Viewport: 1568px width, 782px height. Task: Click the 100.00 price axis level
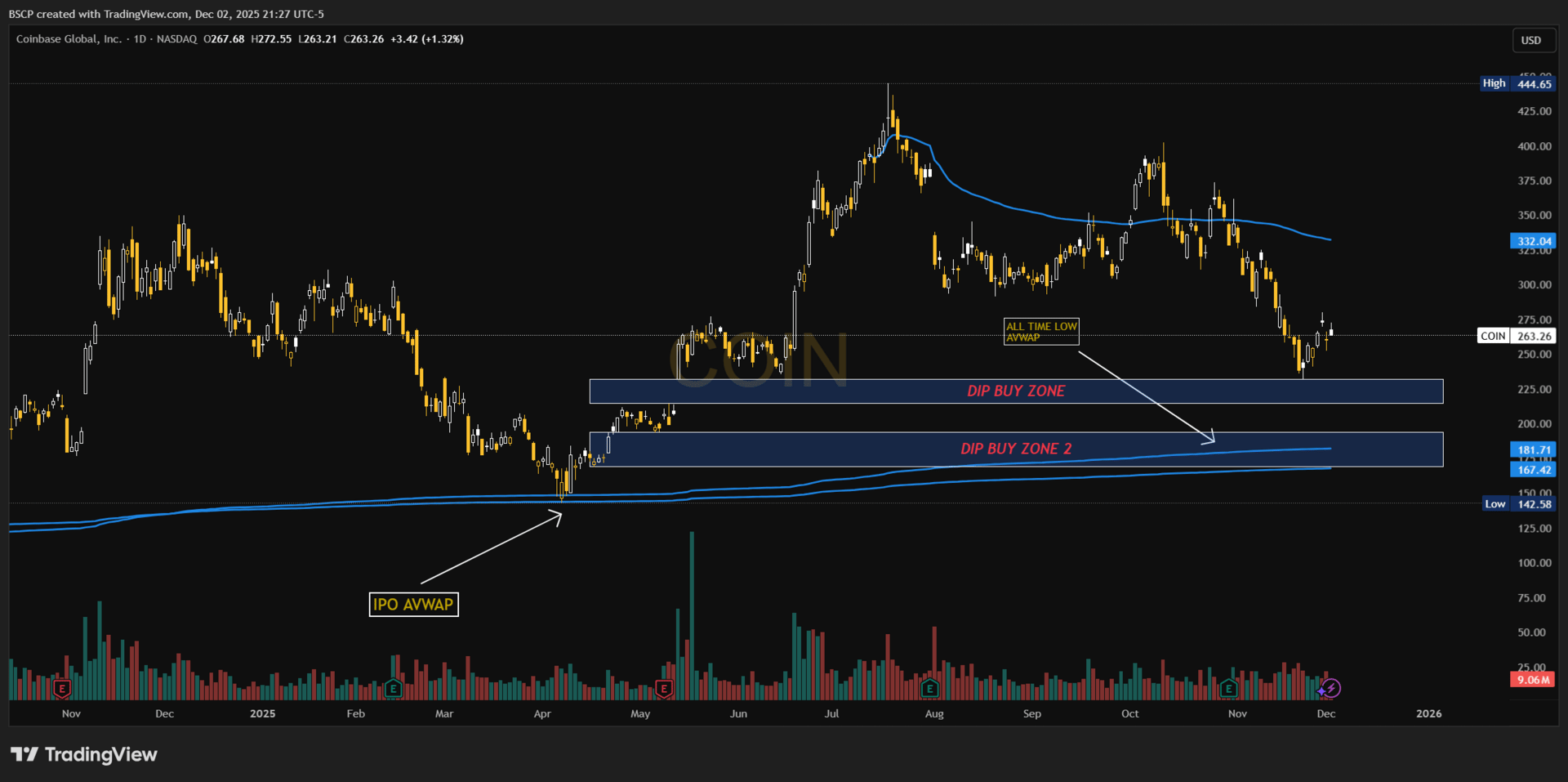point(1535,562)
